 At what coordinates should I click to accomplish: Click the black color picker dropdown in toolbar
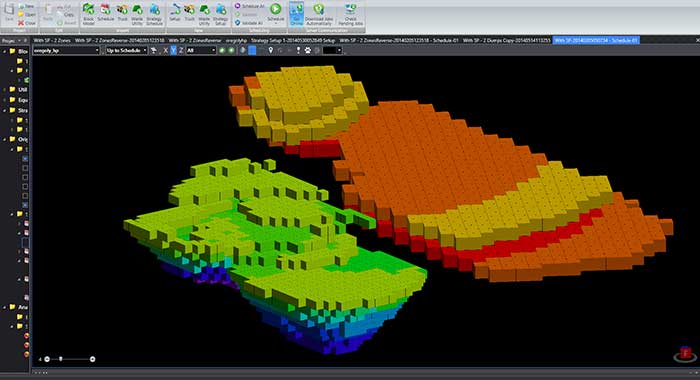[332, 50]
